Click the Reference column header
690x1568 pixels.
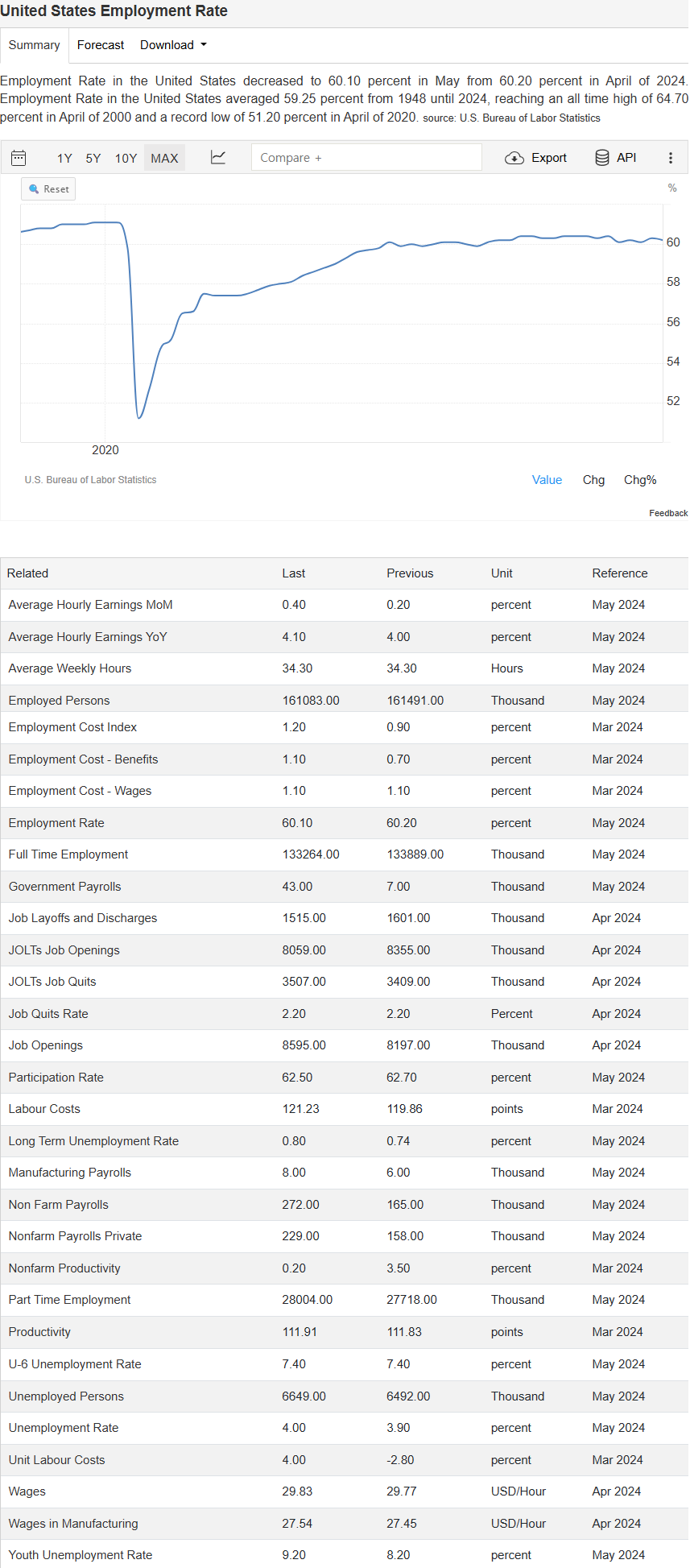point(620,573)
